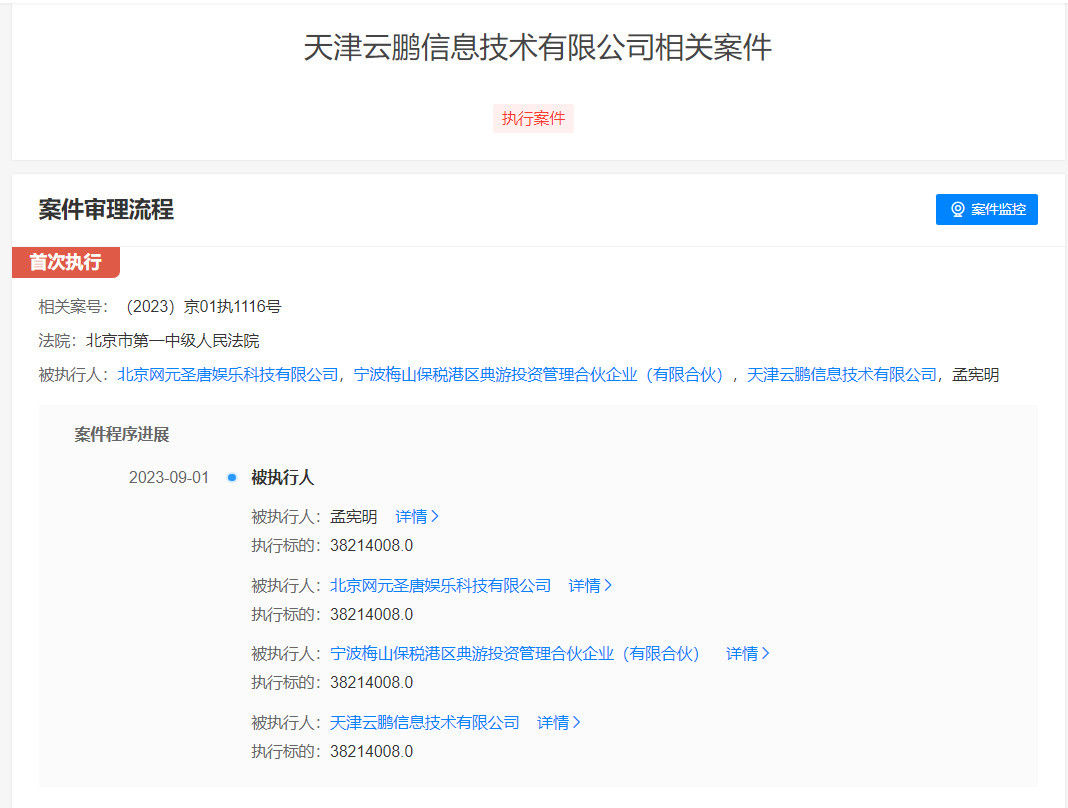Open 天津云鹏信息技术有限公司 link in progress list
This screenshot has height=808, width=1068.
click(425, 723)
